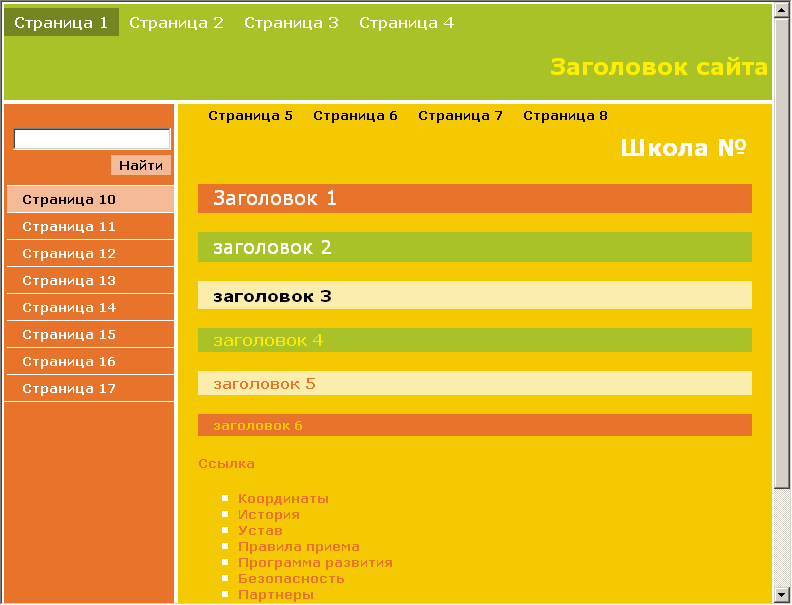Navigate to Страница 6 in the submenu
Viewport: 792px width, 605px height.
(355, 115)
